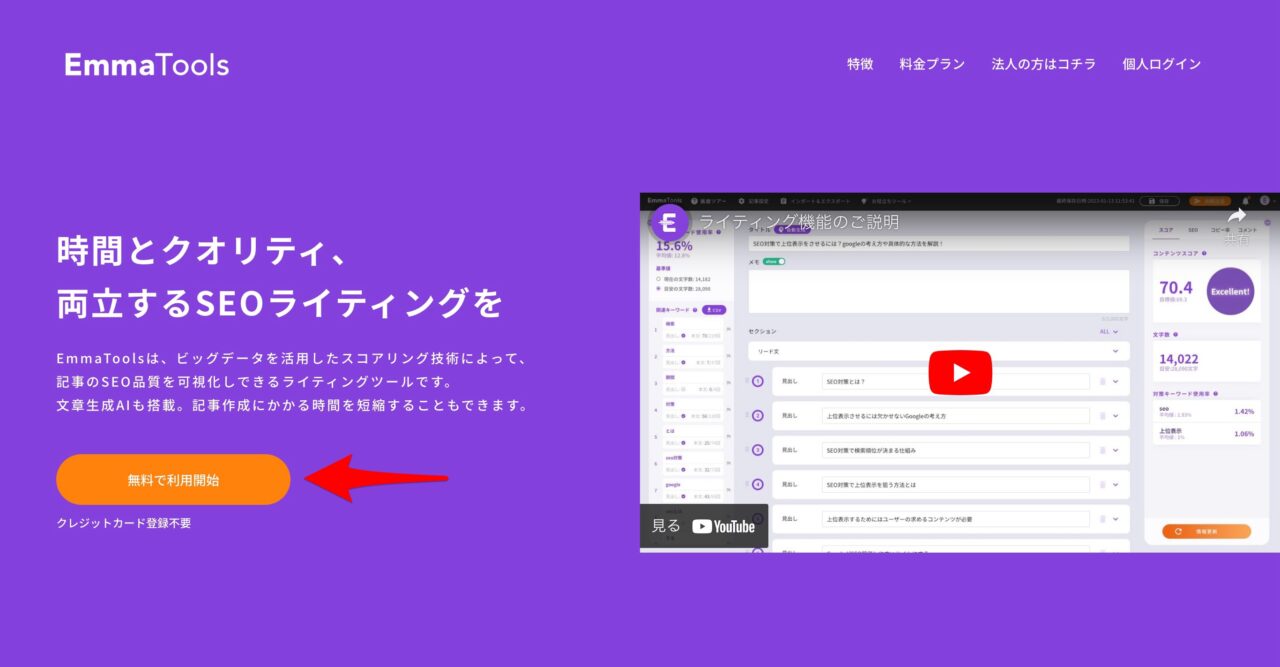1280x667 pixels.
Task: Click the インポート&エクスポート toolbar icon
Action: tap(782, 199)
